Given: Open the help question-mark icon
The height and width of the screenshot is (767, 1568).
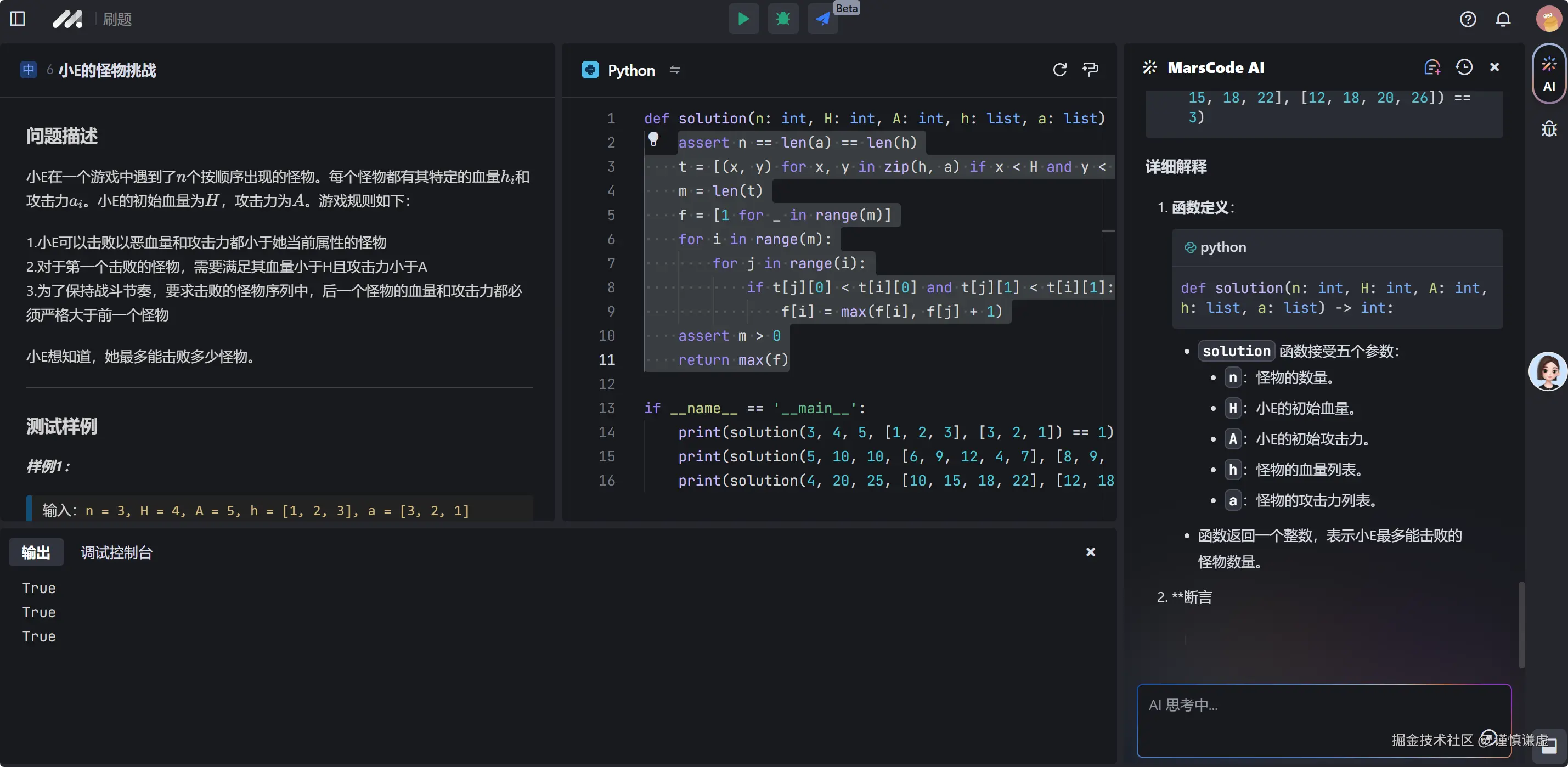Looking at the screenshot, I should coord(1468,20).
